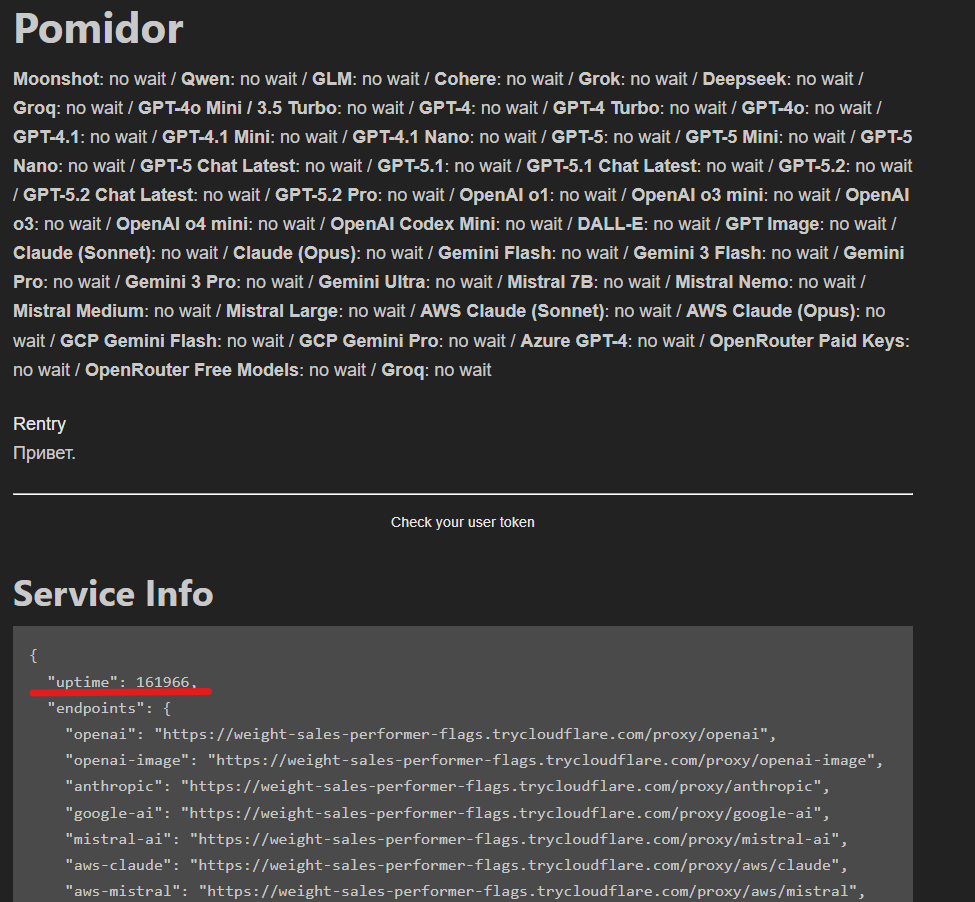
Task: Click the aws-claude proxy endpoint URL
Action: [x=513, y=864]
